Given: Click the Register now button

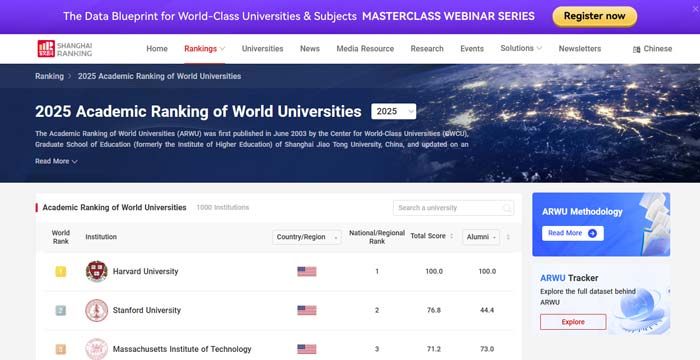Looking at the screenshot, I should pyautogui.click(x=595, y=16).
